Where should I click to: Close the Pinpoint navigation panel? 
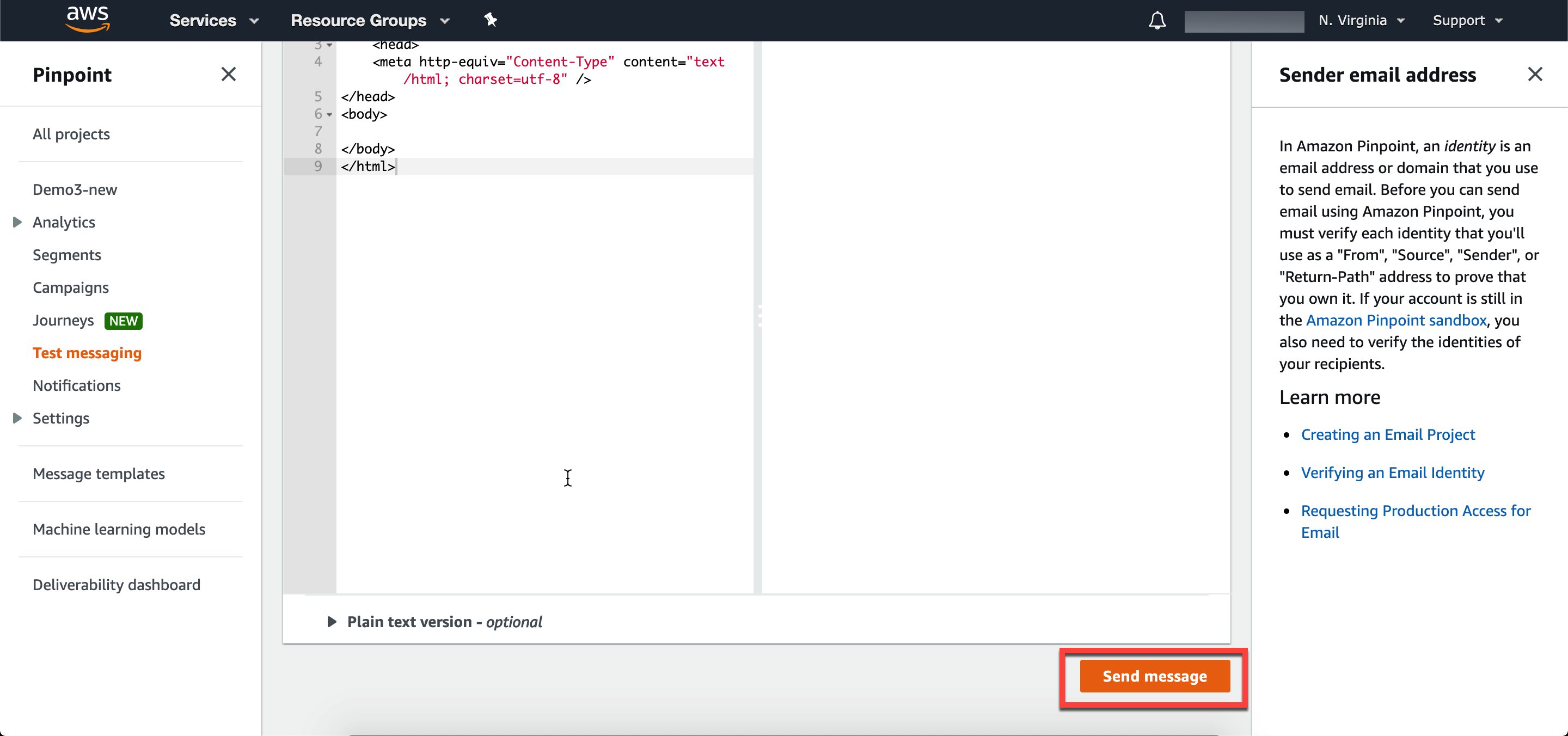pyautogui.click(x=228, y=74)
